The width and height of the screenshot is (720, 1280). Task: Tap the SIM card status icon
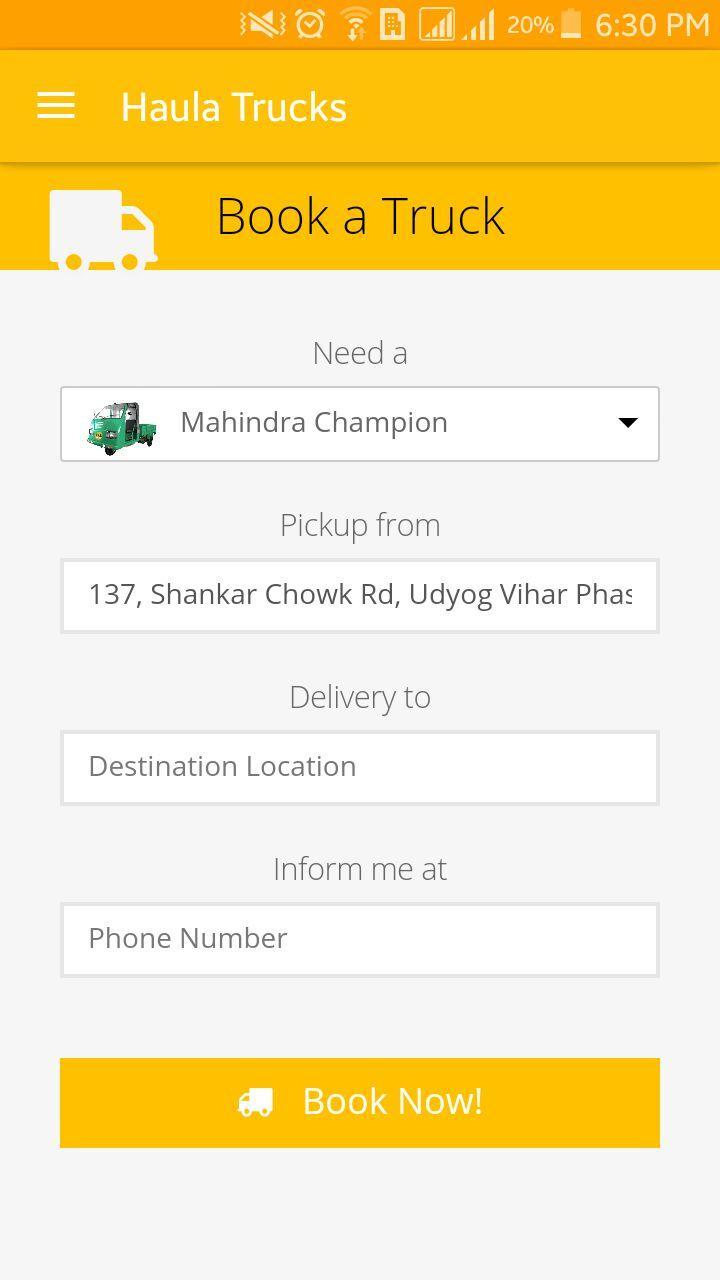[x=393, y=24]
